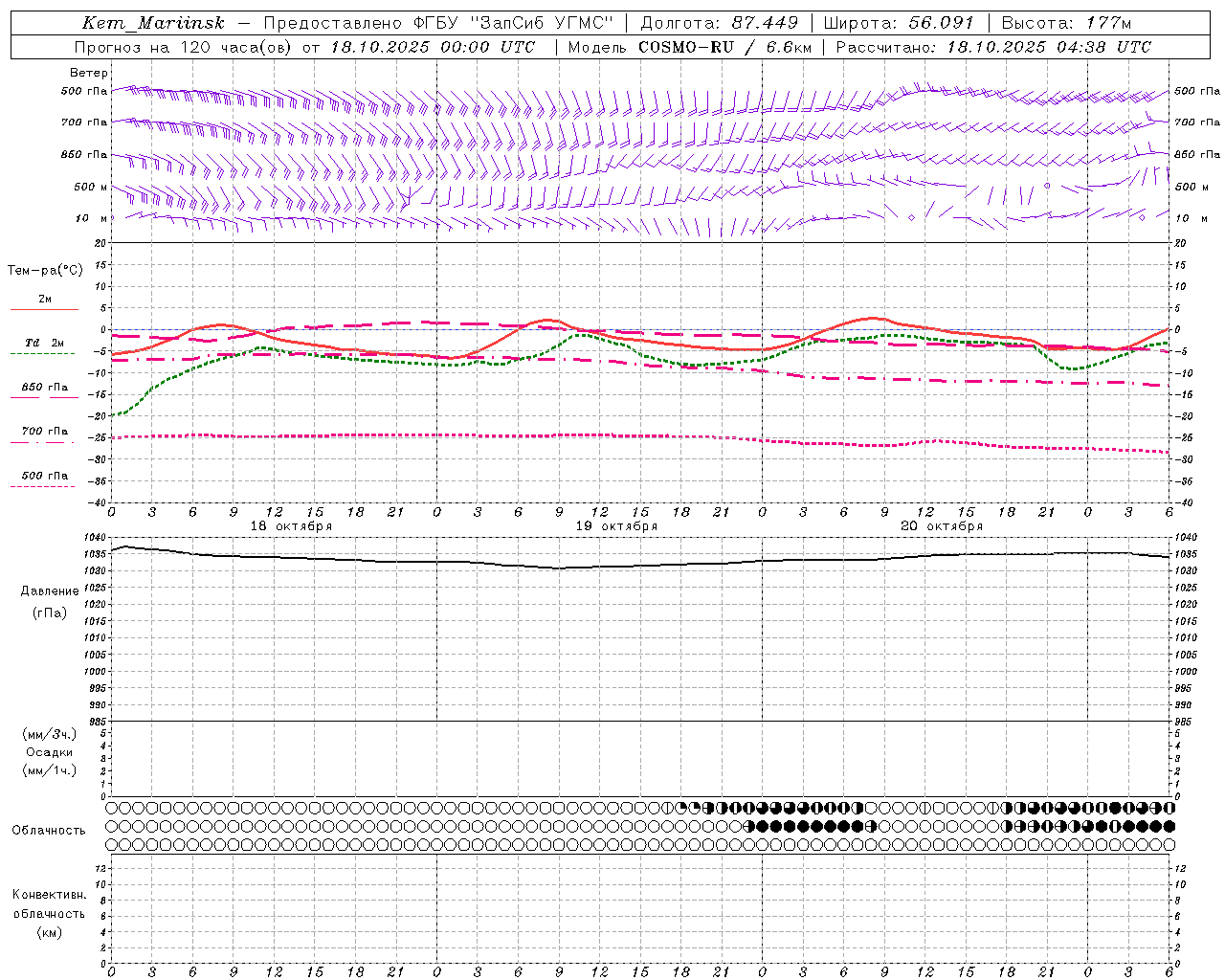Click the station name Kem_Mariinsk
This screenshot has width=1225, height=980.
[153, 23]
